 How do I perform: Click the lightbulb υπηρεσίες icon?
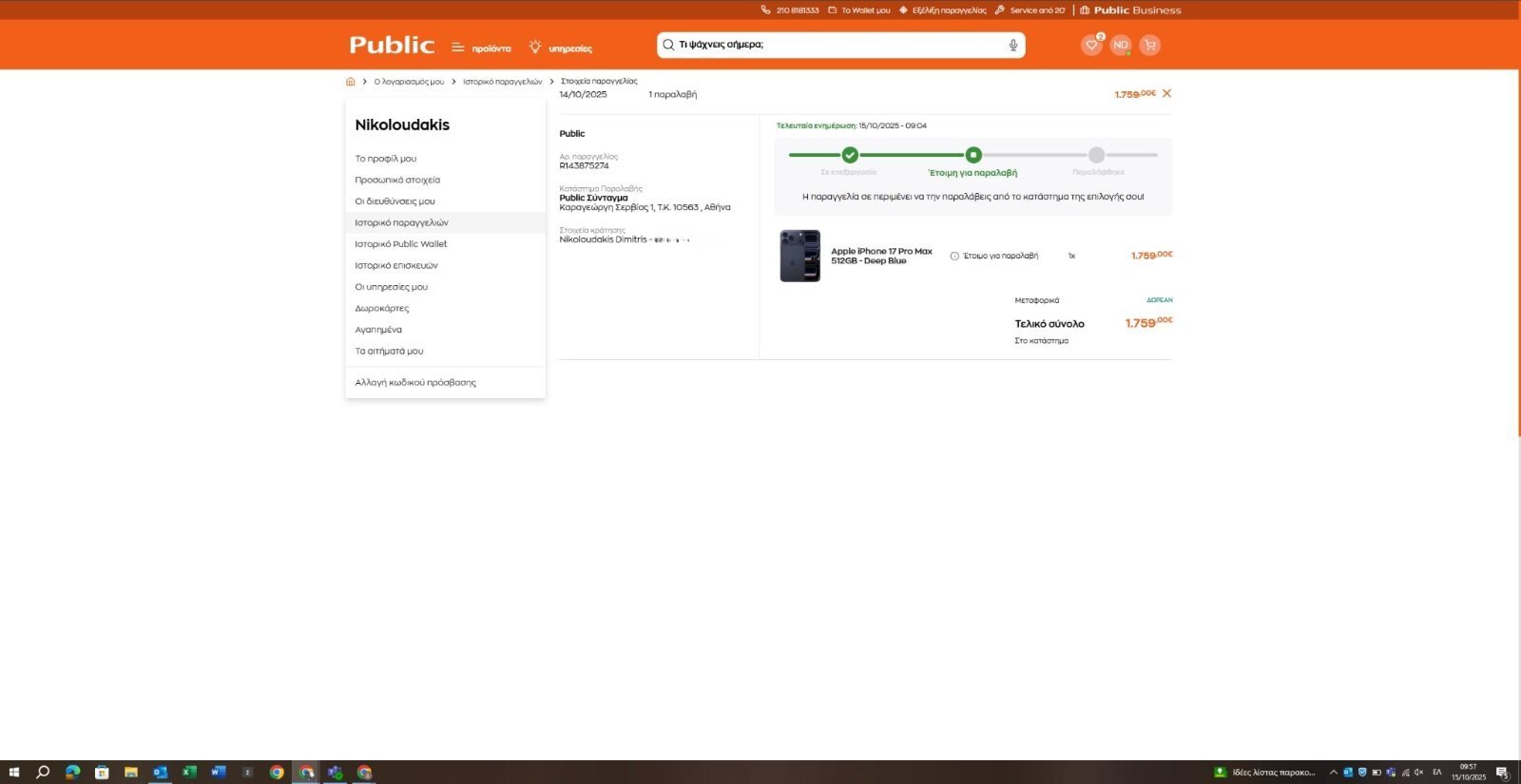(535, 47)
